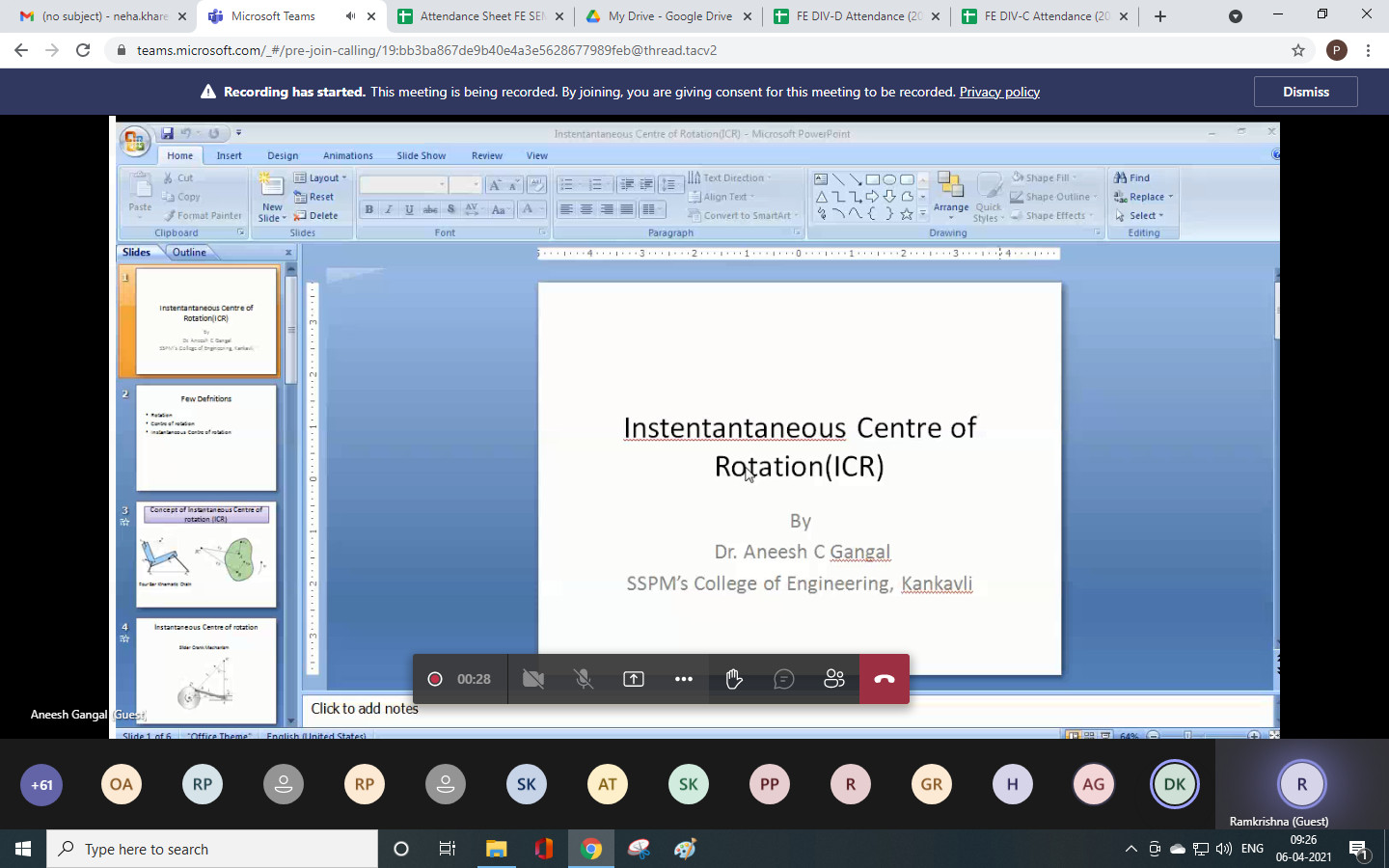Unmute the microphone
1389x868 pixels.
click(x=584, y=679)
